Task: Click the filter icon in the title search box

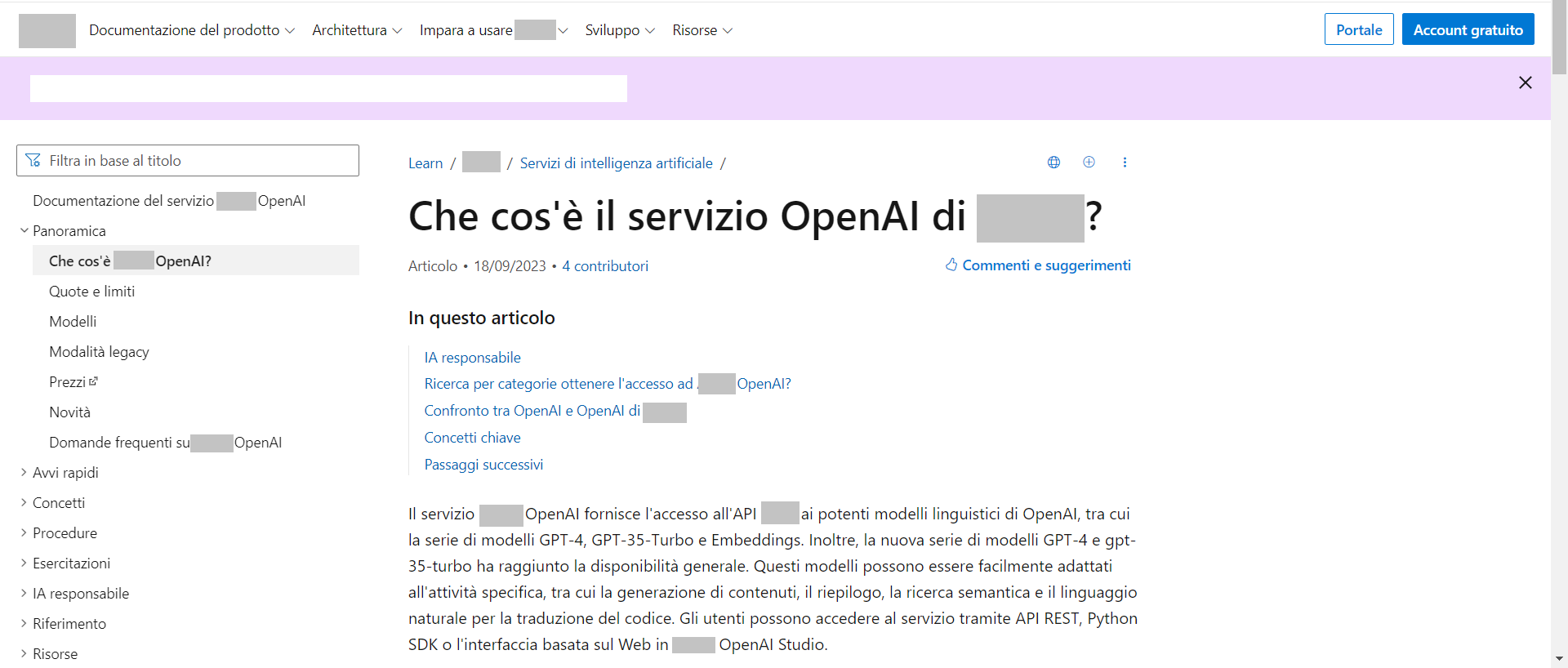Action: (33, 160)
